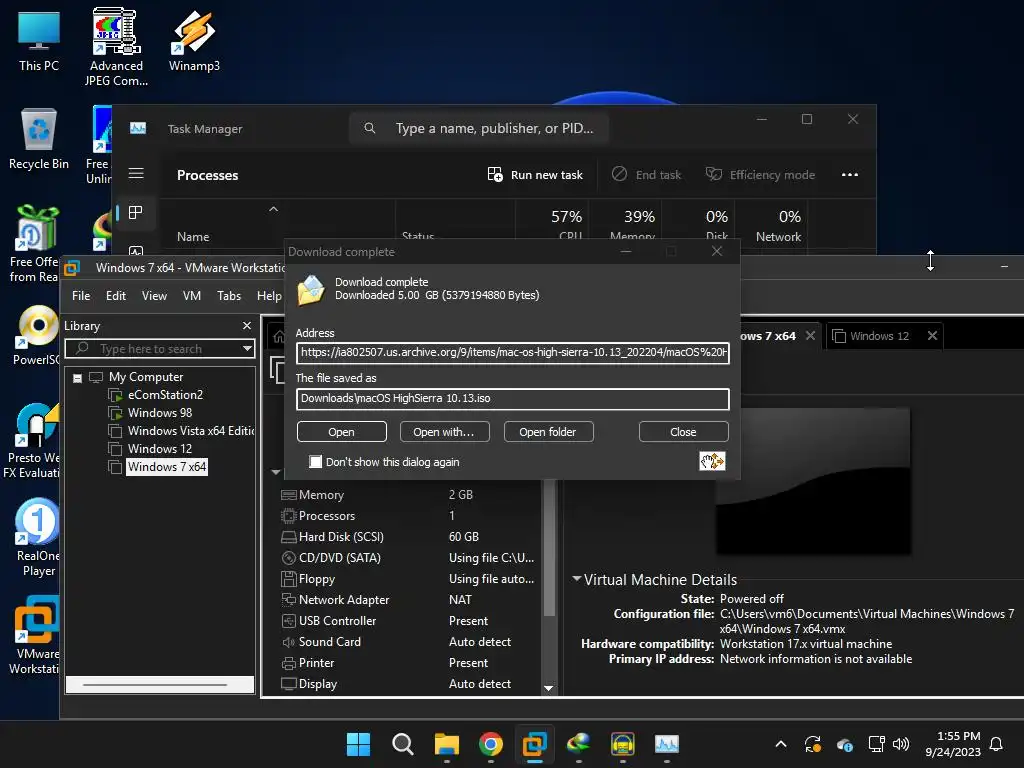Open taskbar Search icon
1024x768 pixels.
[x=402, y=744]
